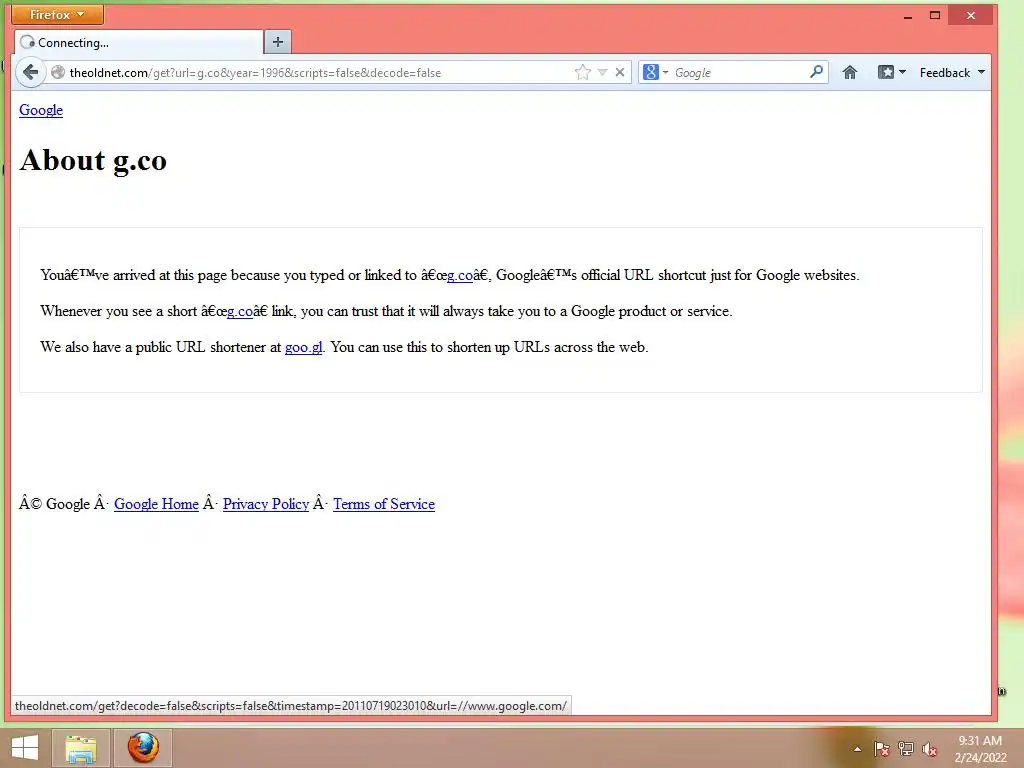Screen dimensions: 1024x768
Task: Click the About g.co heading
Action: pyautogui.click(x=93, y=161)
